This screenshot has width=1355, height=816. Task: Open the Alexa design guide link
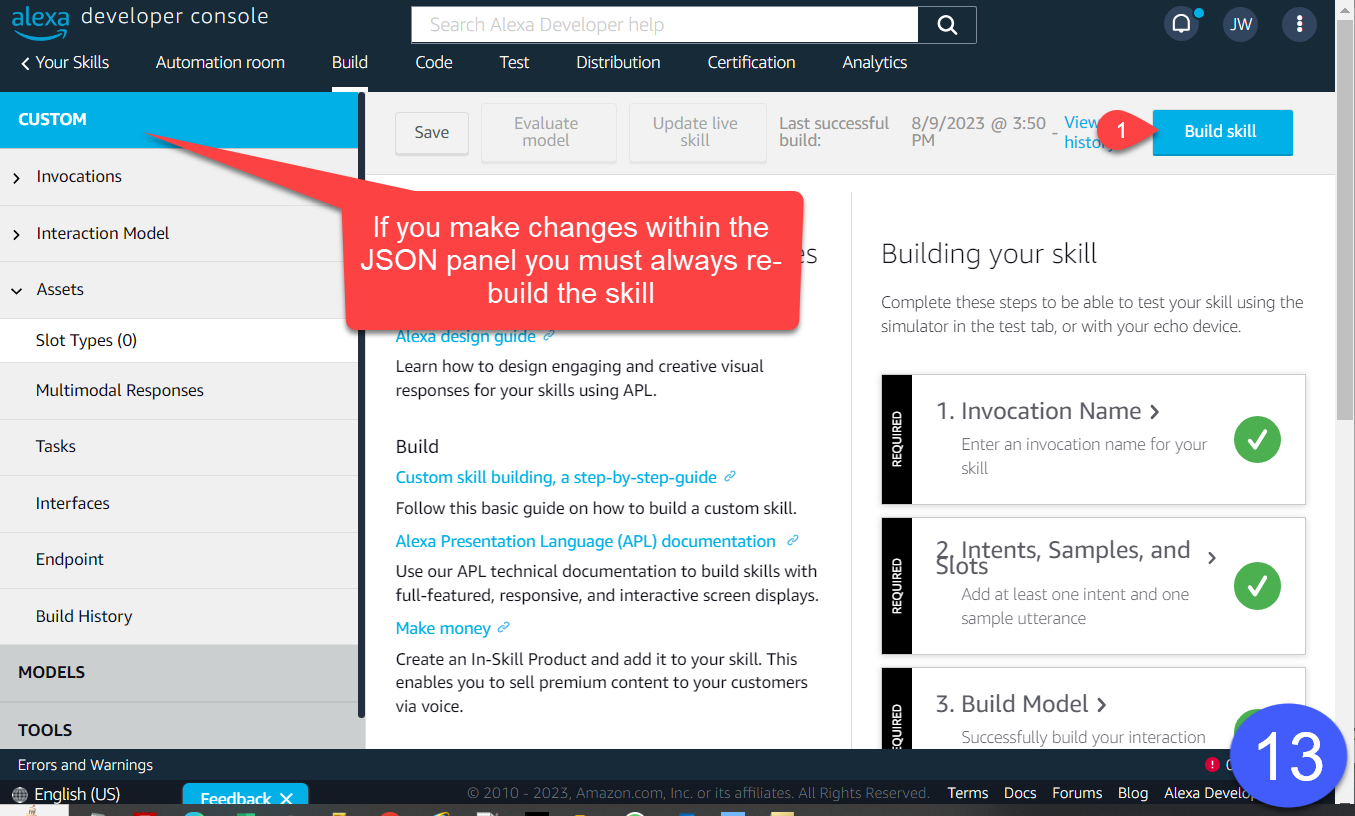(x=465, y=336)
